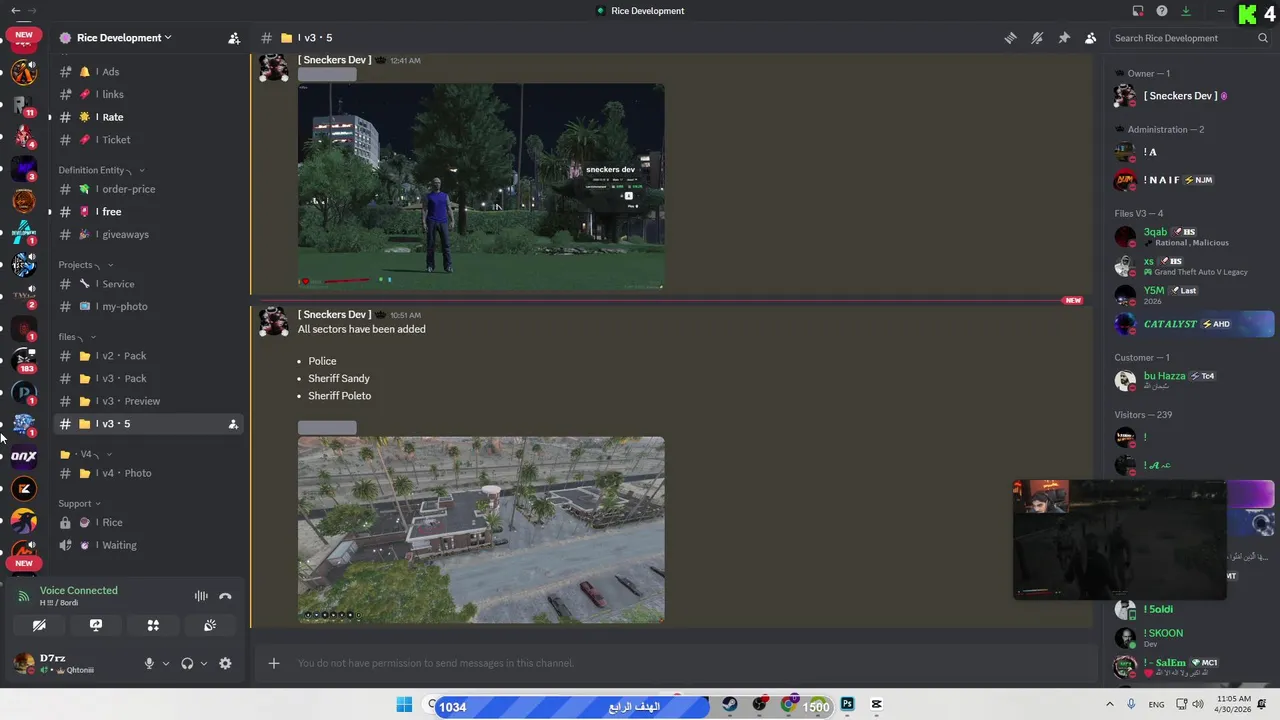Viewport: 1280px width, 720px height.
Task: Toggle the share your screen button
Action: point(96,625)
